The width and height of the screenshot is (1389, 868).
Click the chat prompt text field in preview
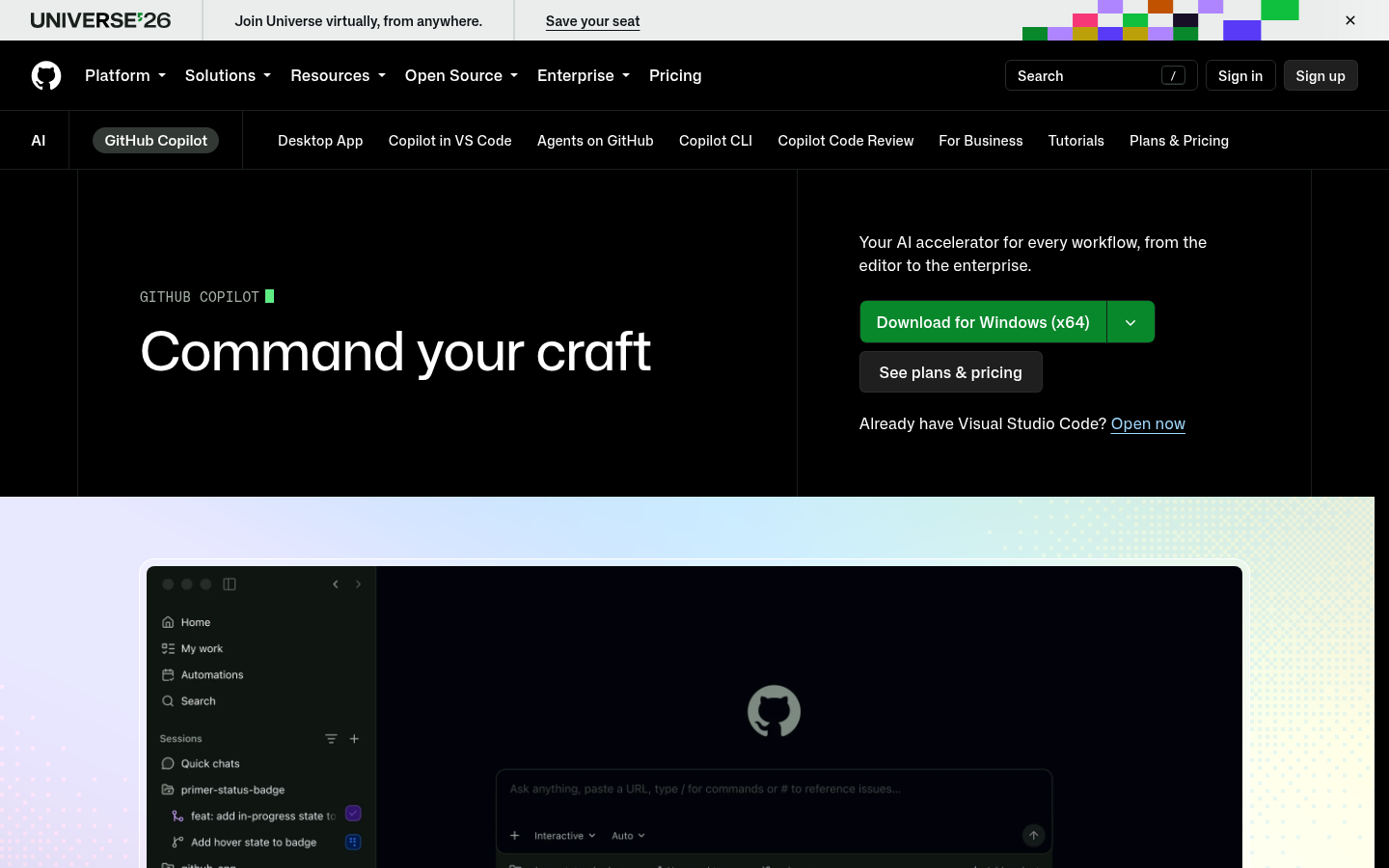point(774,789)
